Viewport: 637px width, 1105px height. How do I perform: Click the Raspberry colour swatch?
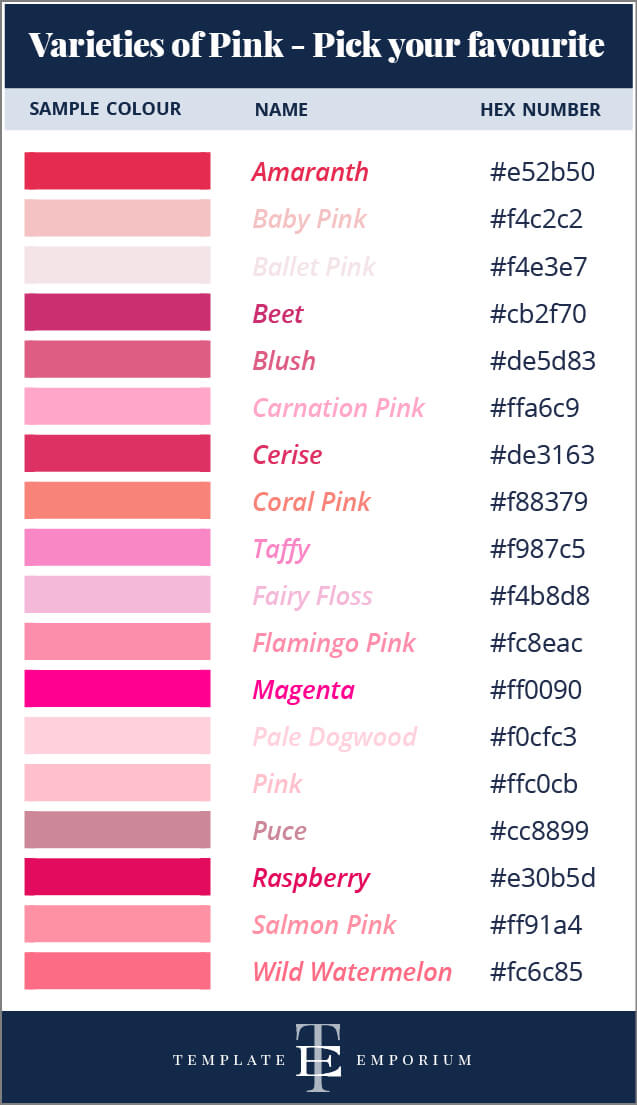point(117,877)
